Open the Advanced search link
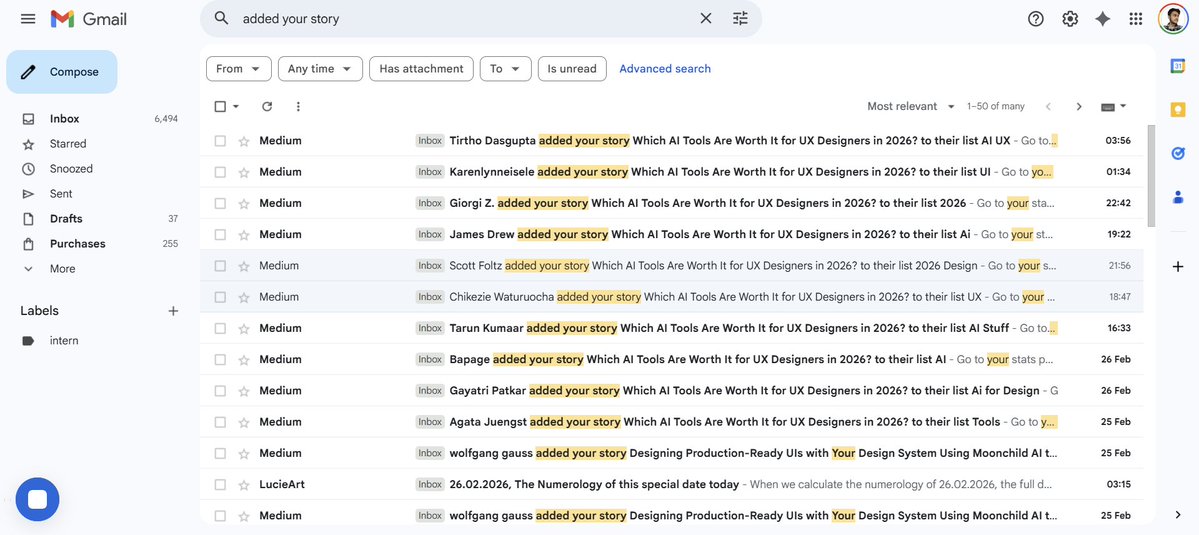 click(x=665, y=69)
